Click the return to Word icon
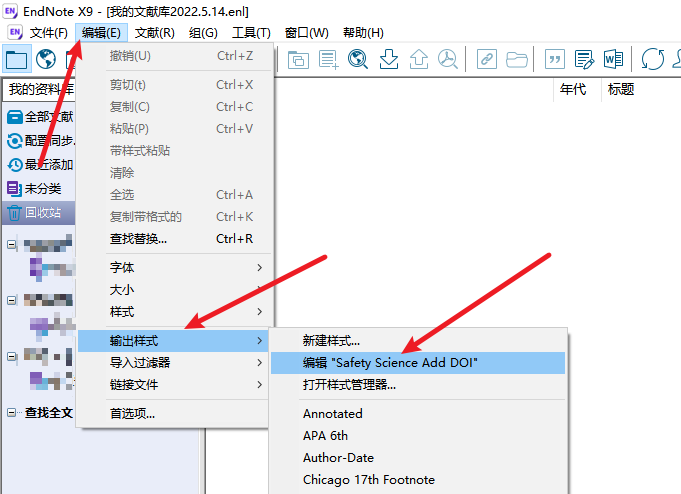681x494 pixels. coord(613,59)
